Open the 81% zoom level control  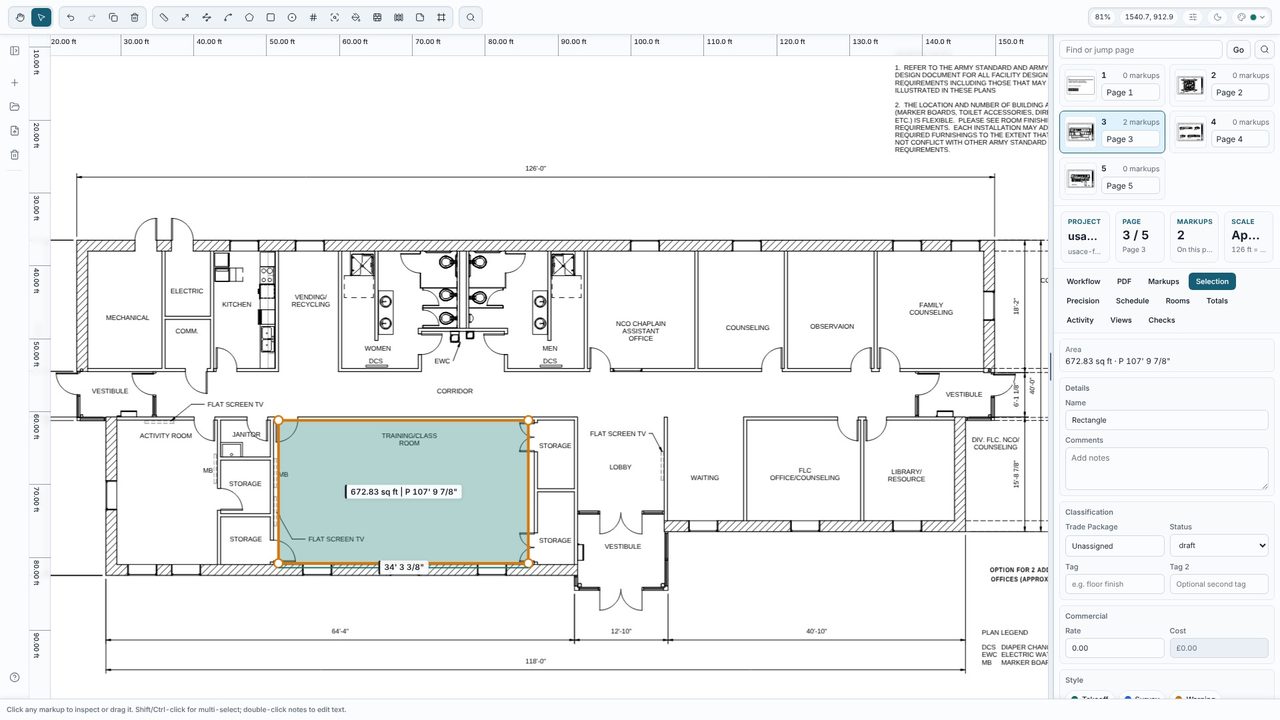(x=1103, y=17)
